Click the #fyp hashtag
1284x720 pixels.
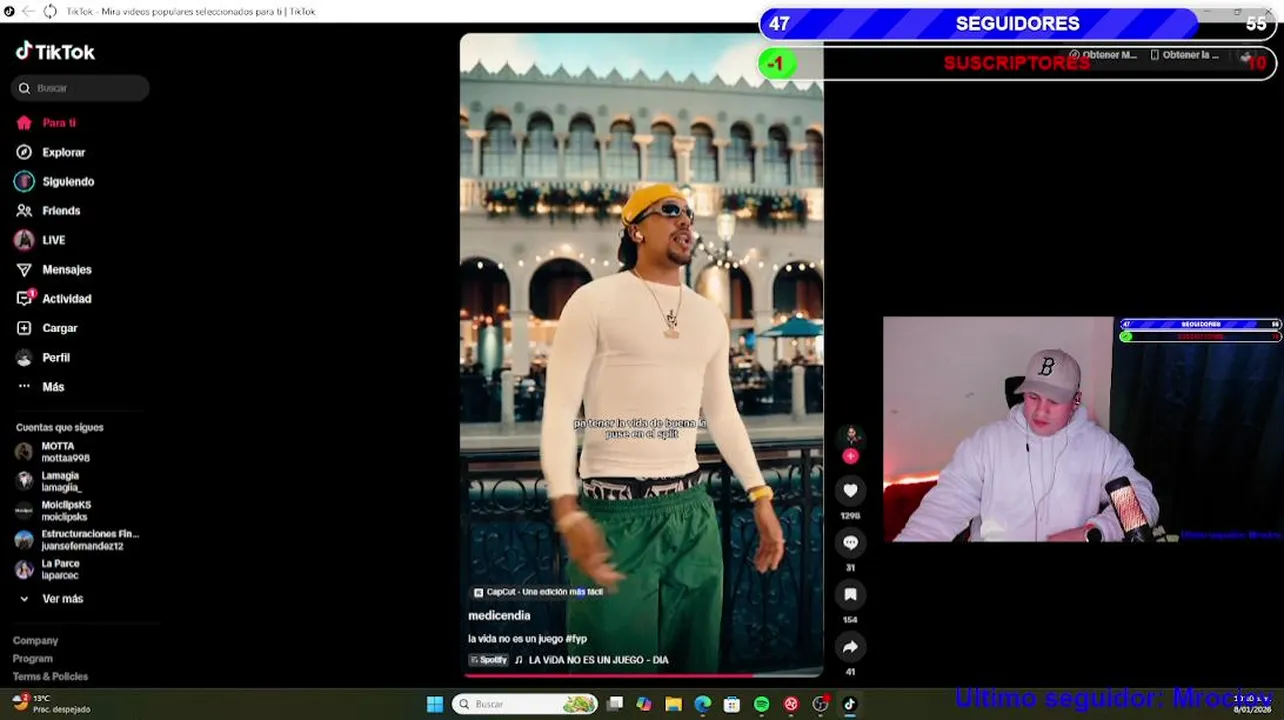576,639
